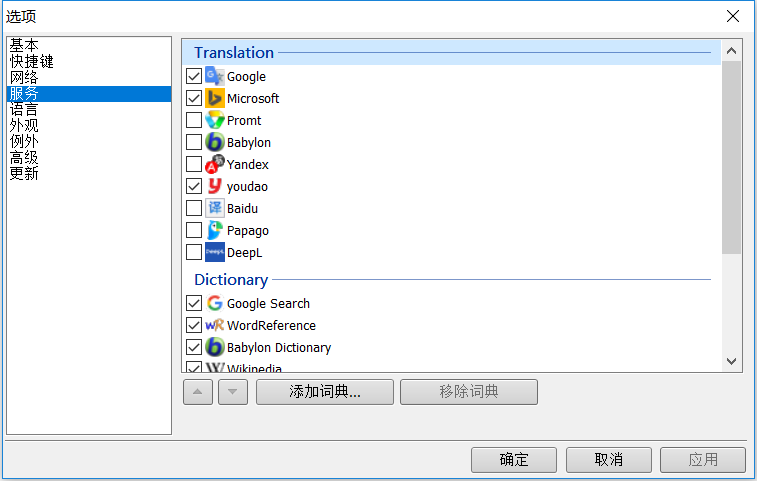Uncheck the Babylon Dictionary checkbox
Screen dimensions: 757x481
[x=194, y=347]
